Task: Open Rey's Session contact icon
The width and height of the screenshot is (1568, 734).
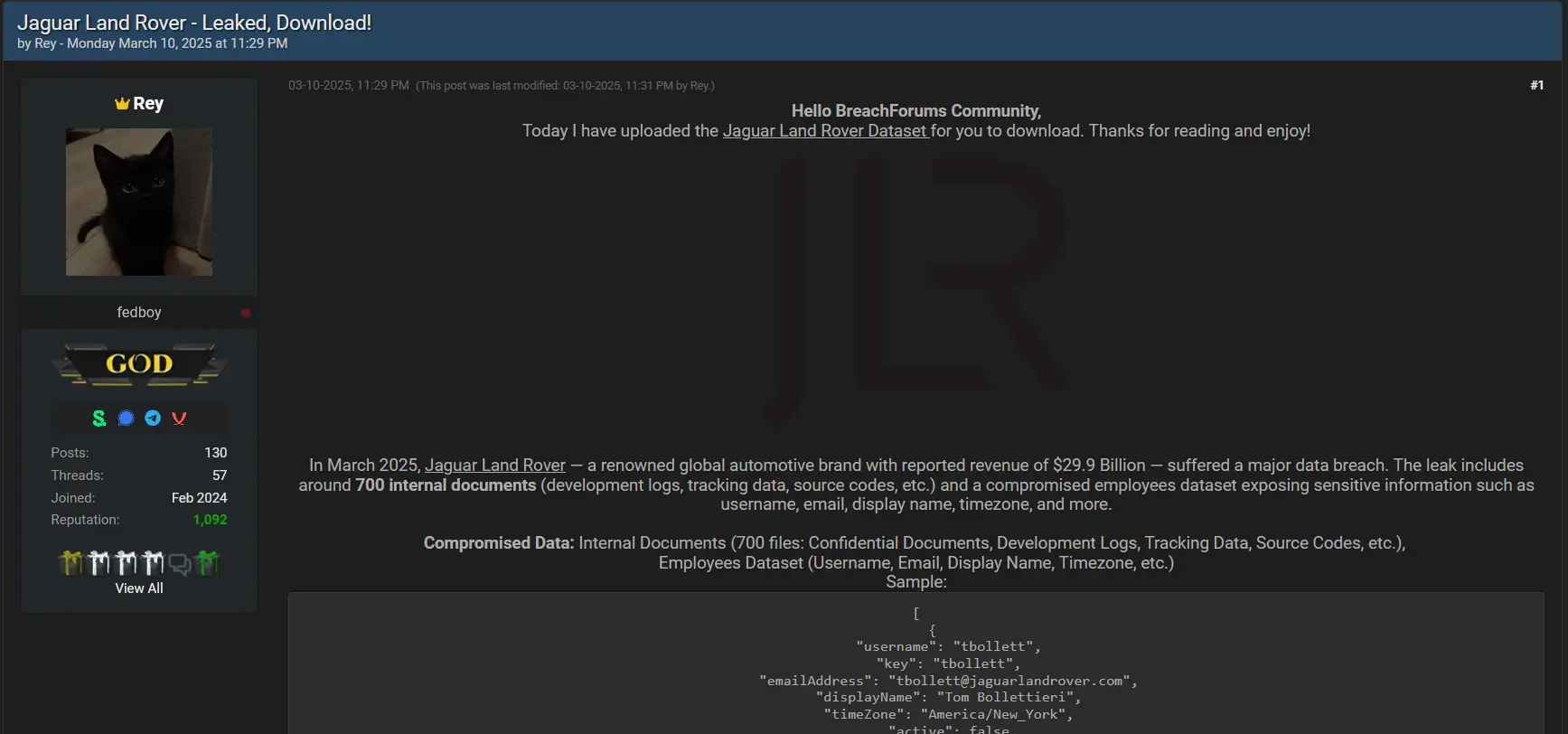Action: pyautogui.click(x=99, y=418)
